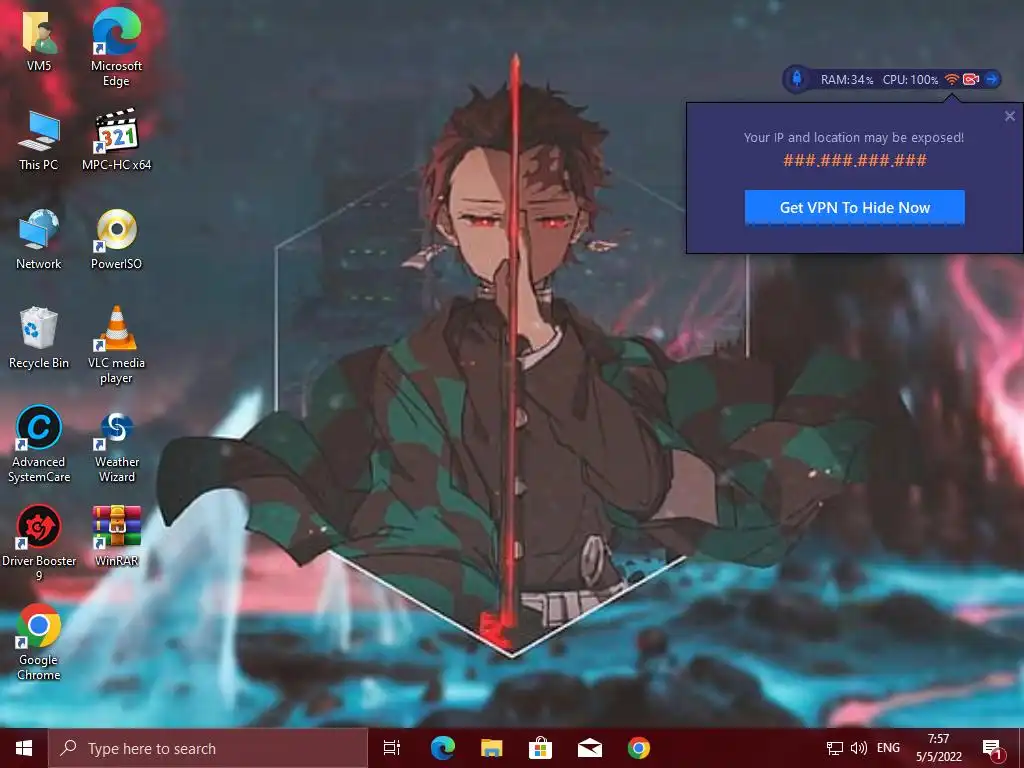Image resolution: width=1024 pixels, height=768 pixels.
Task: Open File Explorer from the taskbar
Action: [492, 748]
